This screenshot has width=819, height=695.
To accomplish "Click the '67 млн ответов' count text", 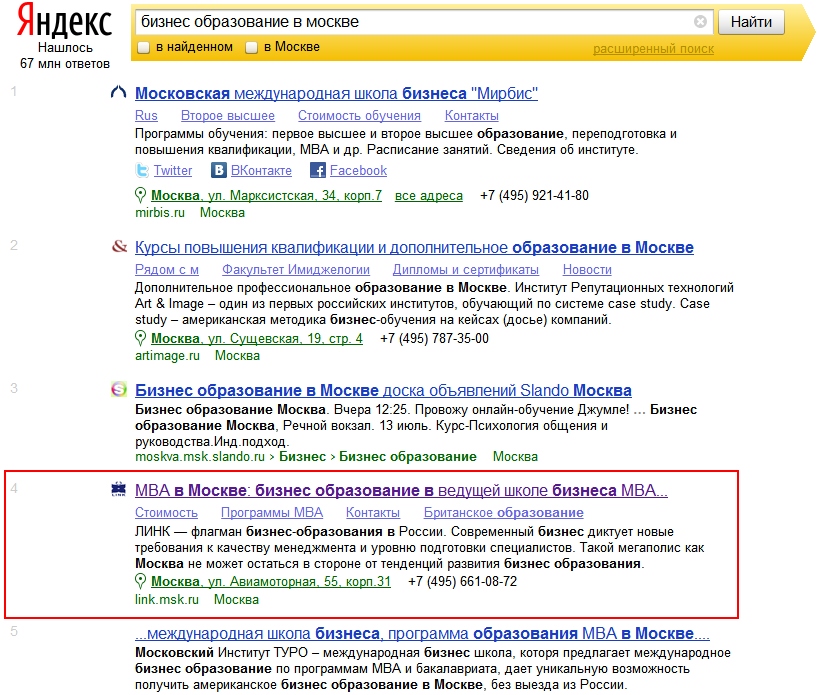I will 65,64.
